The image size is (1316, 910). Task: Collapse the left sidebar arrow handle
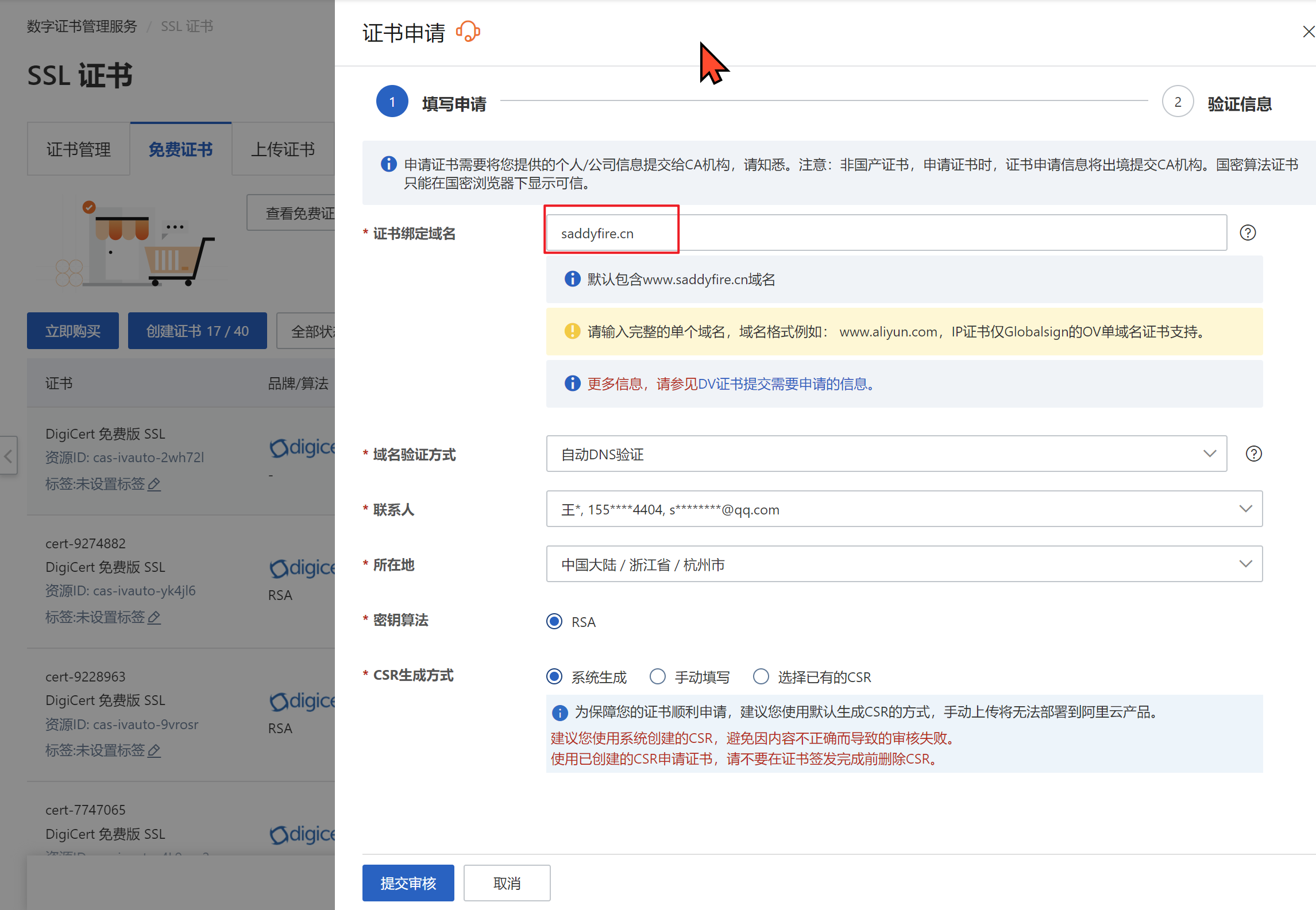(8, 456)
